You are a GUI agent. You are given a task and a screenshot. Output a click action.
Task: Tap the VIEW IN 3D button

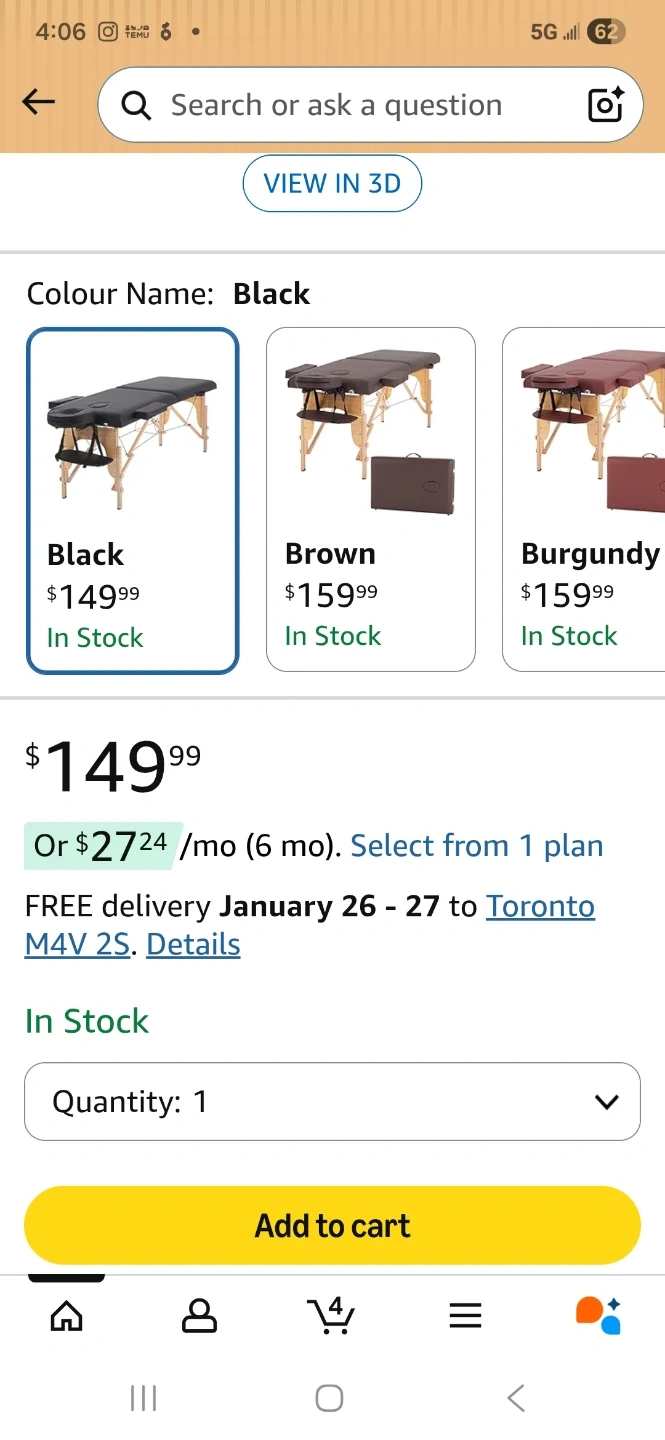pyautogui.click(x=332, y=184)
